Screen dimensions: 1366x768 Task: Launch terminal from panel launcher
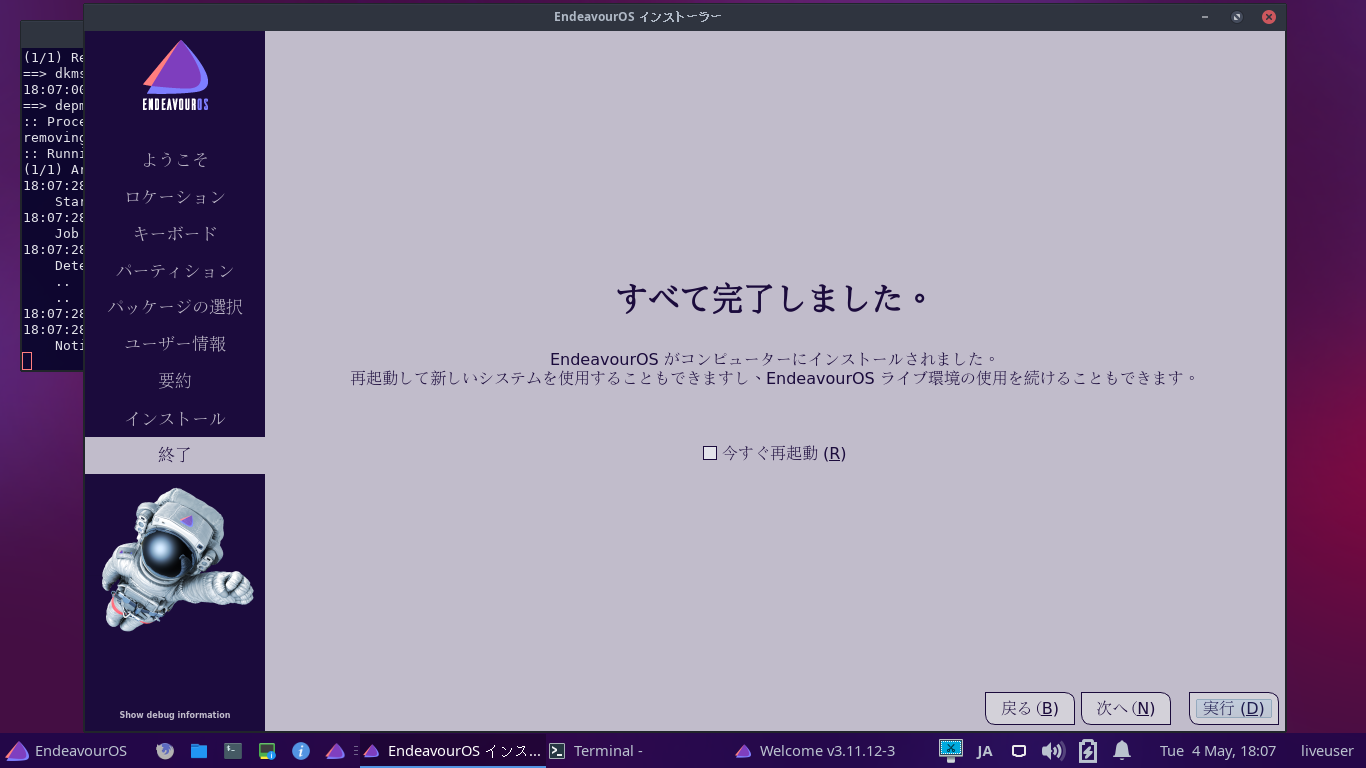point(233,751)
